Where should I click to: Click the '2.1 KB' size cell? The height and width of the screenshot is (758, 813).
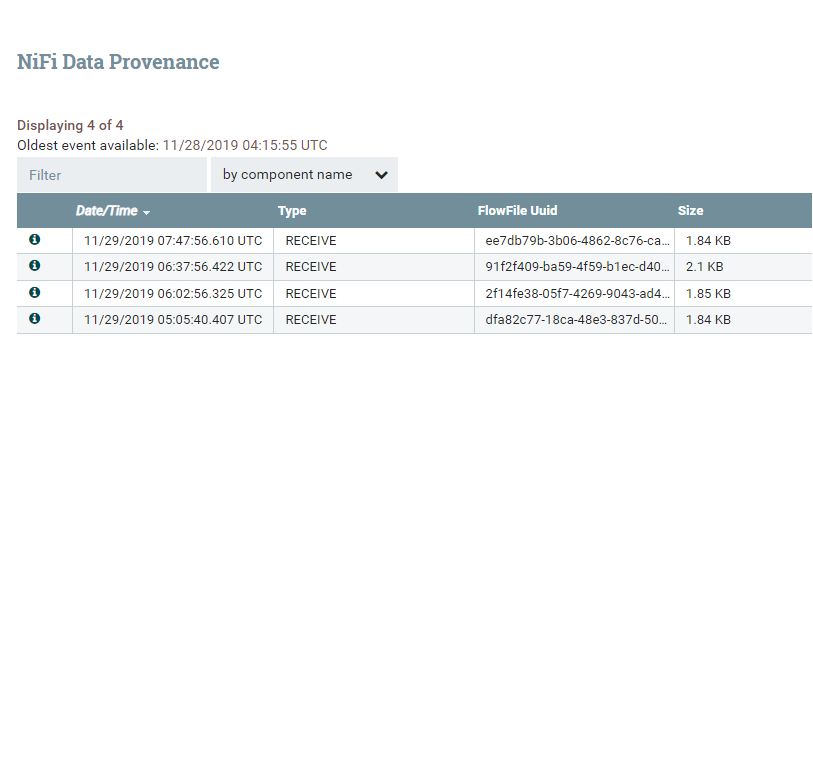(705, 266)
